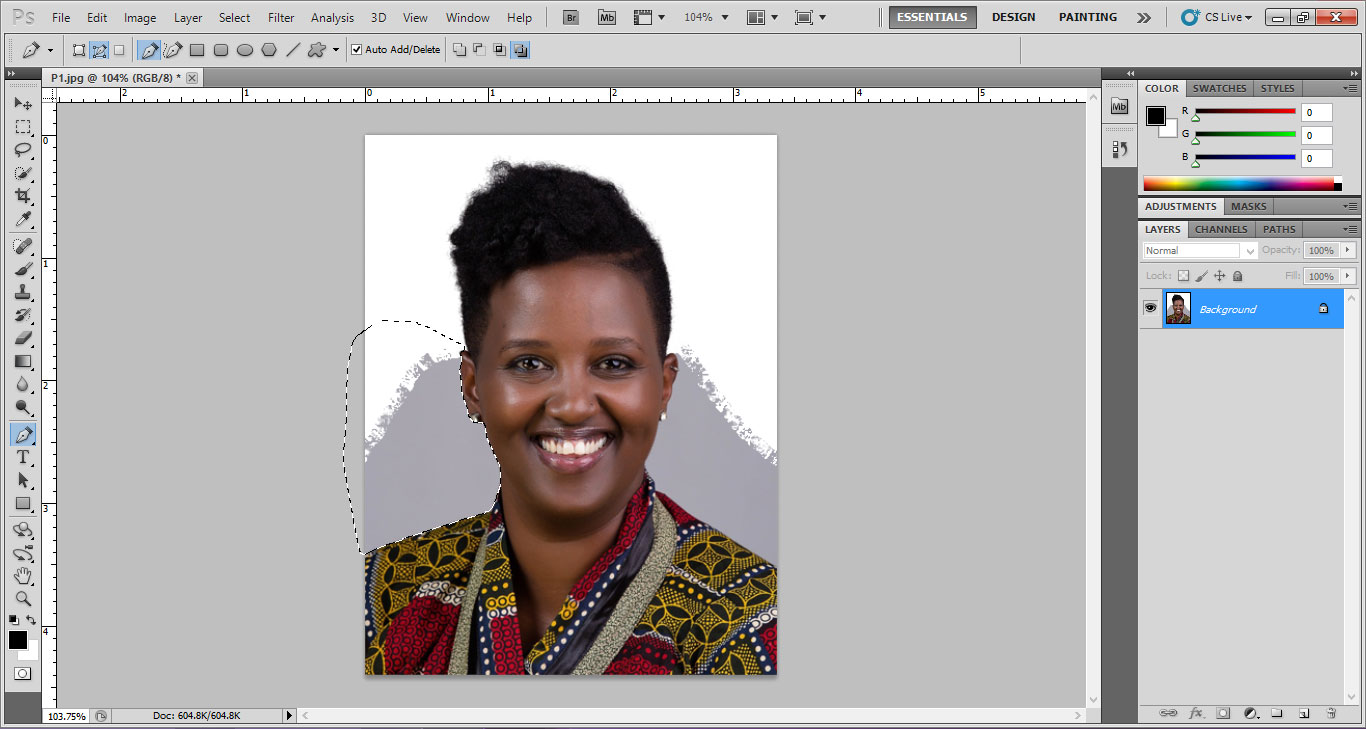The image size is (1366, 729).
Task: Open the History panel icon
Action: [1119, 149]
